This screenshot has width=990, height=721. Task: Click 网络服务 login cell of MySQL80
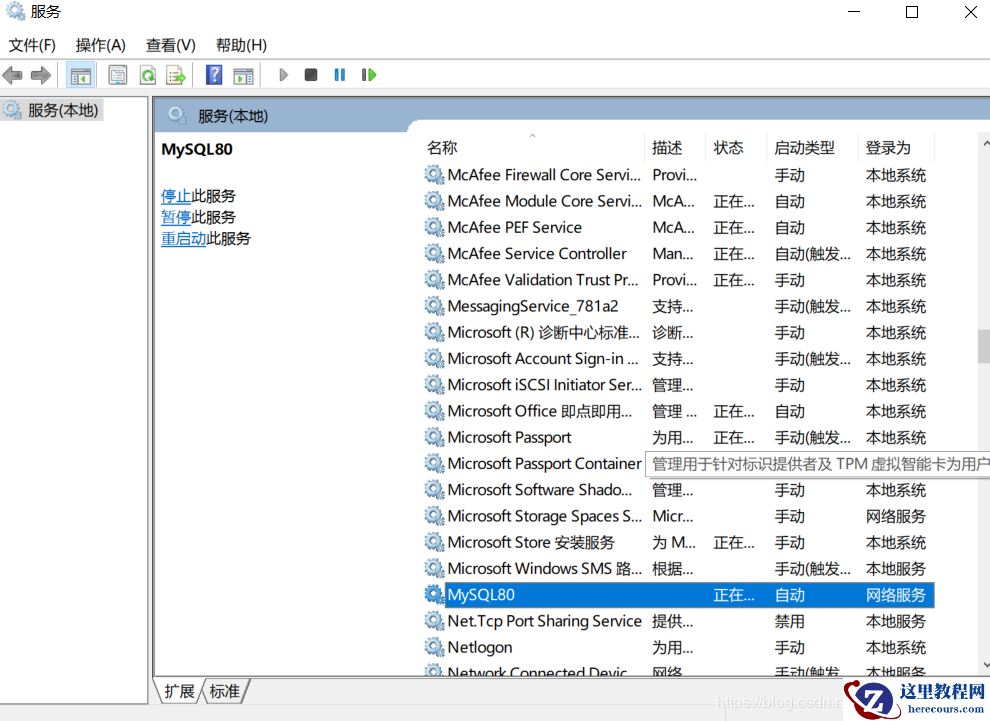tap(895, 595)
